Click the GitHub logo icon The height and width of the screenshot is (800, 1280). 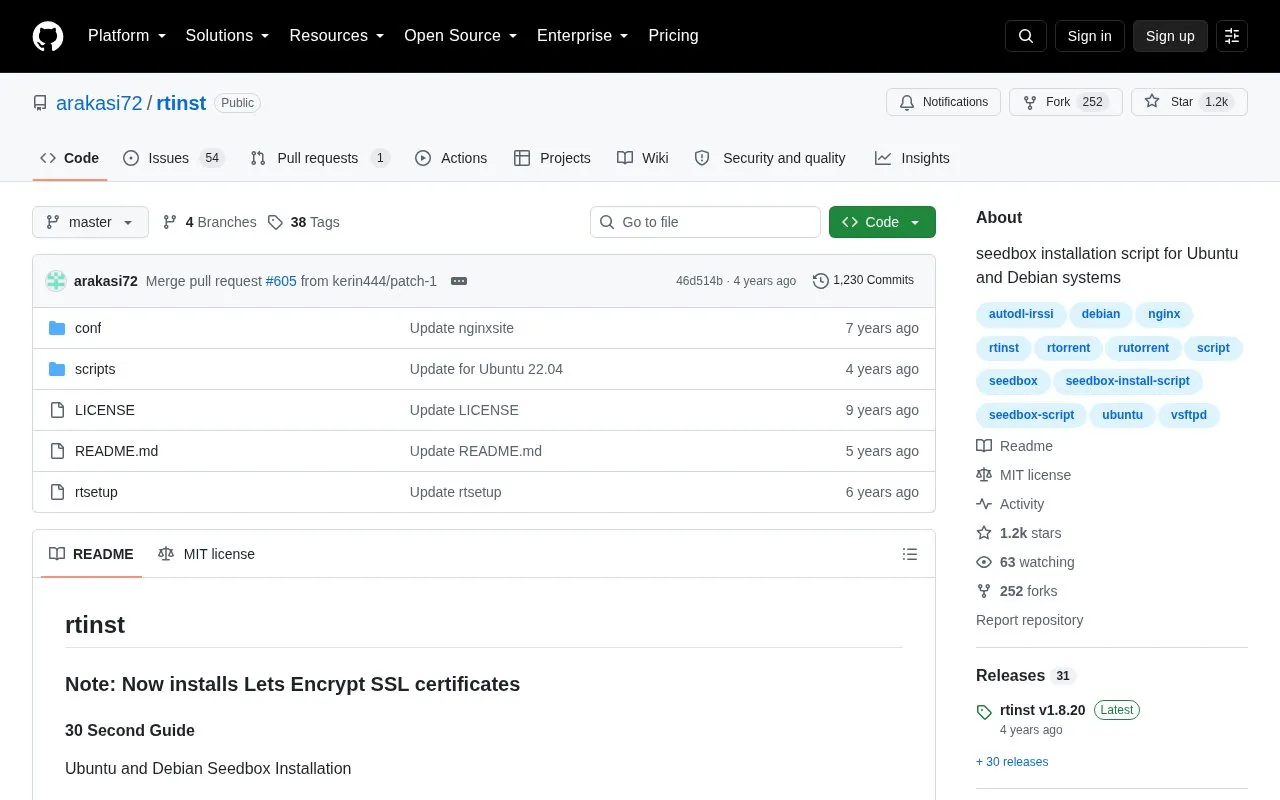coord(48,36)
